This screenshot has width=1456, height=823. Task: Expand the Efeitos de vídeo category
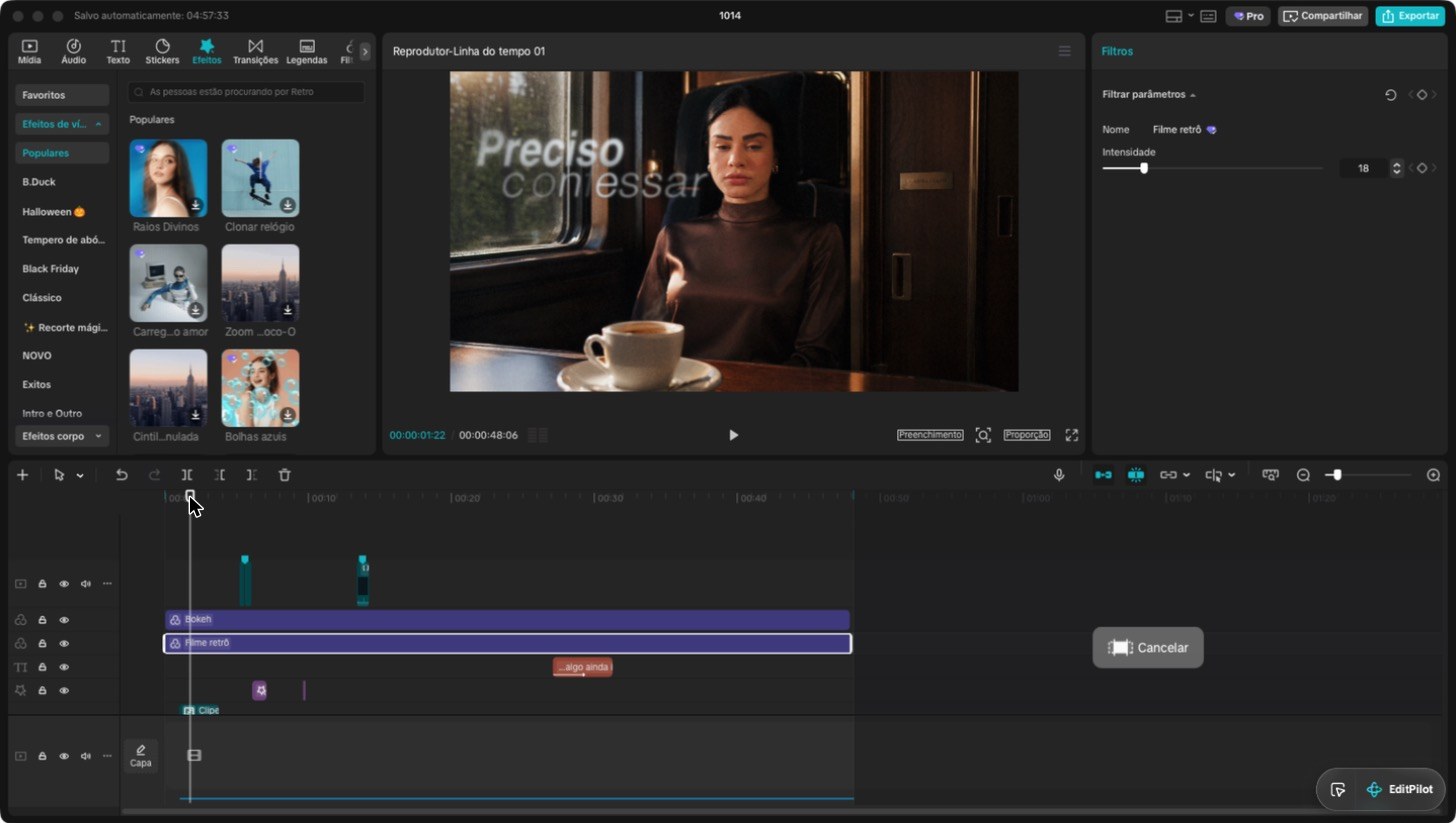click(x=62, y=124)
